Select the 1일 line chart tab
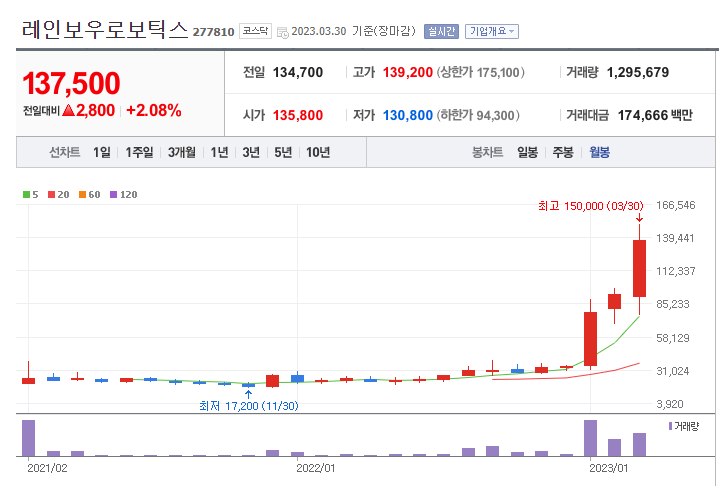This screenshot has width=719, height=486. pos(102,152)
